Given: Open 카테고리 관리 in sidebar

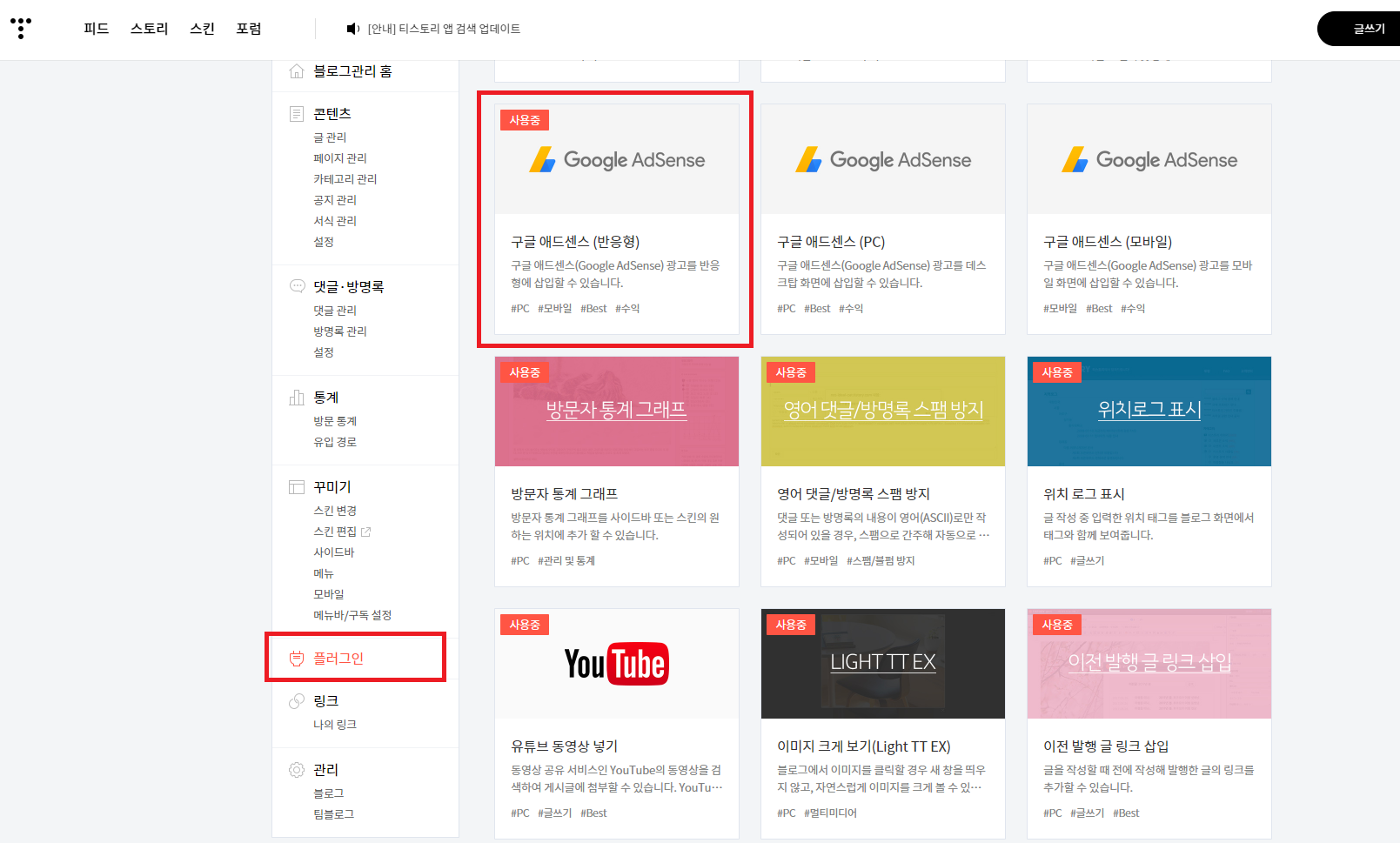Looking at the screenshot, I should click(345, 179).
